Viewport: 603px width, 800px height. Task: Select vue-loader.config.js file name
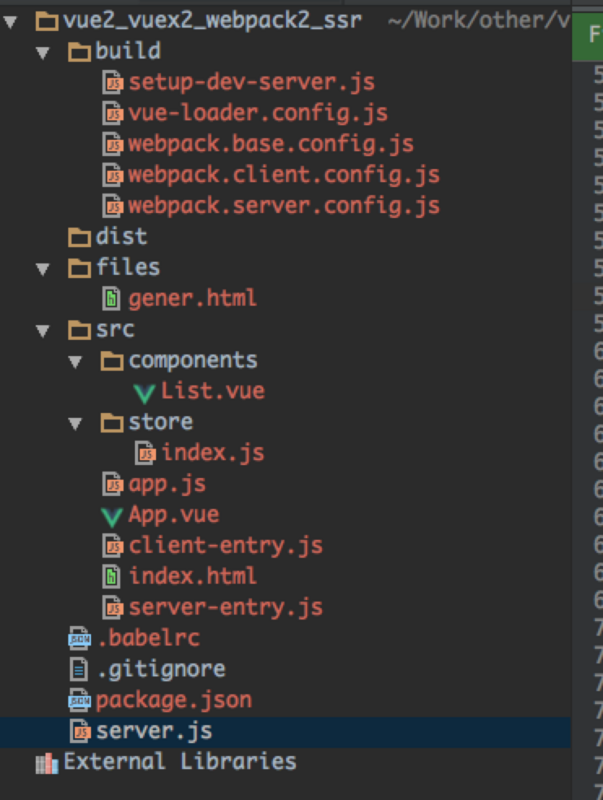click(258, 114)
